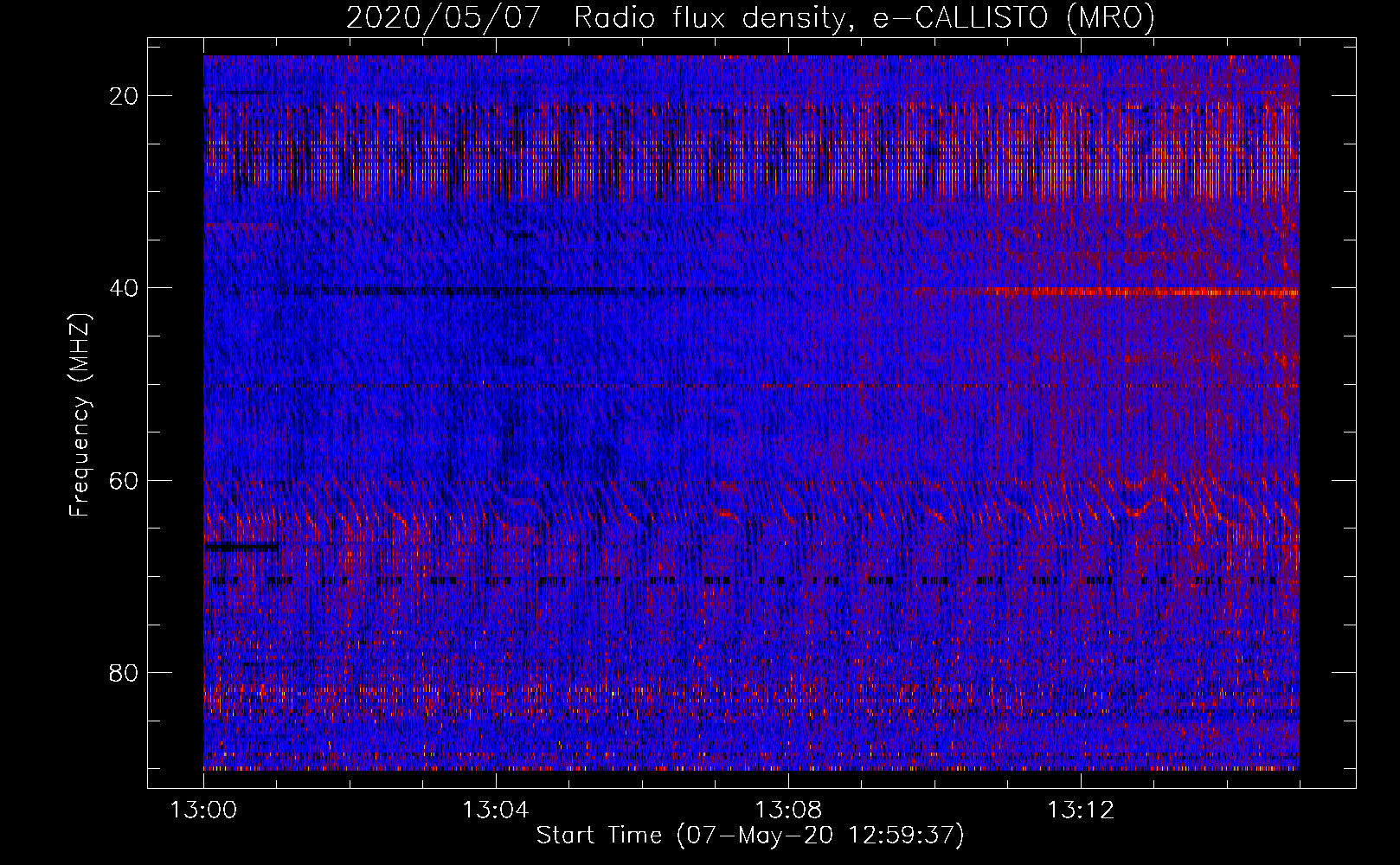Click the 13:04 time tick label

[495, 811]
